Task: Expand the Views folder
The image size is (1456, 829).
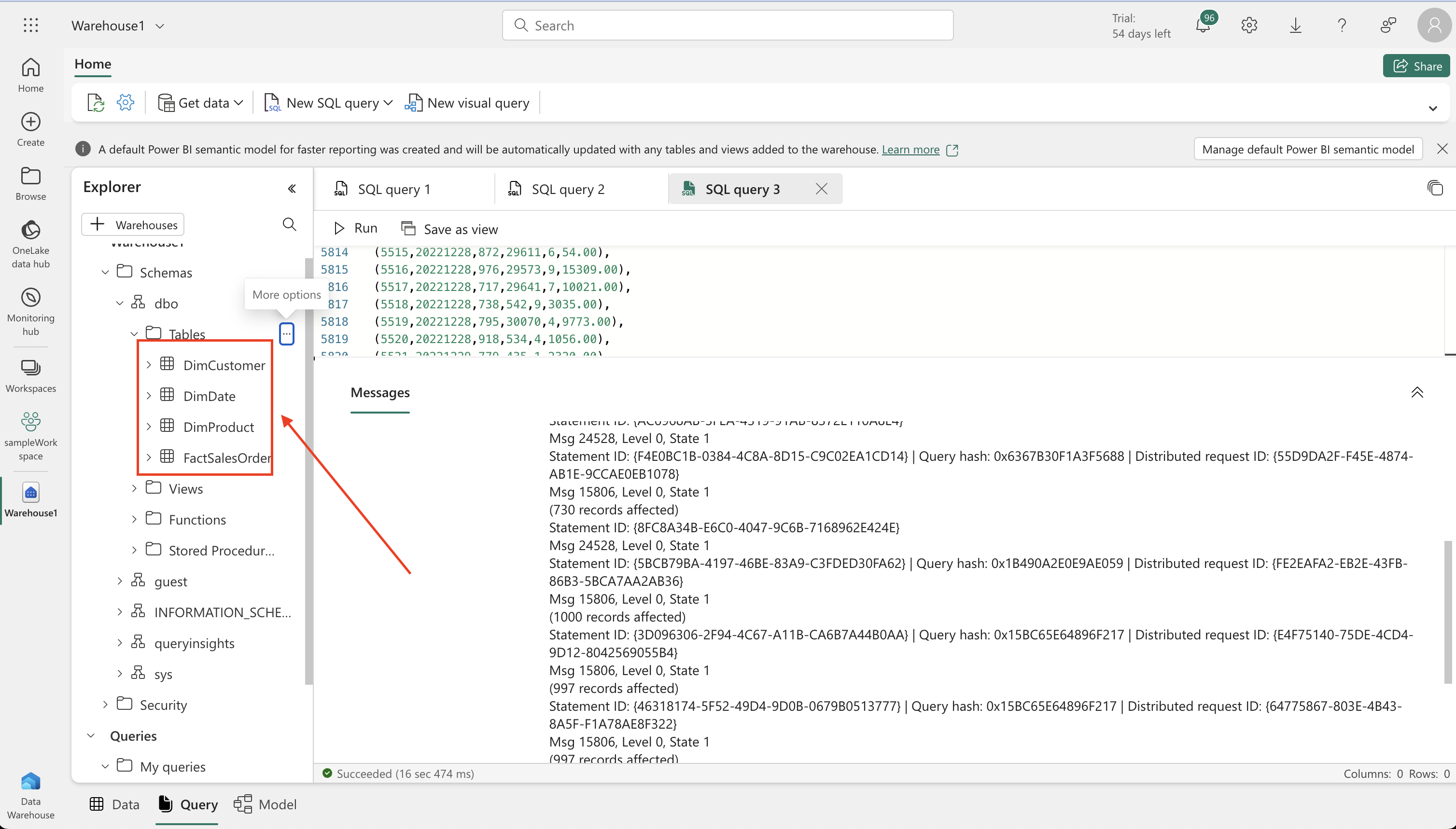Action: 134,488
